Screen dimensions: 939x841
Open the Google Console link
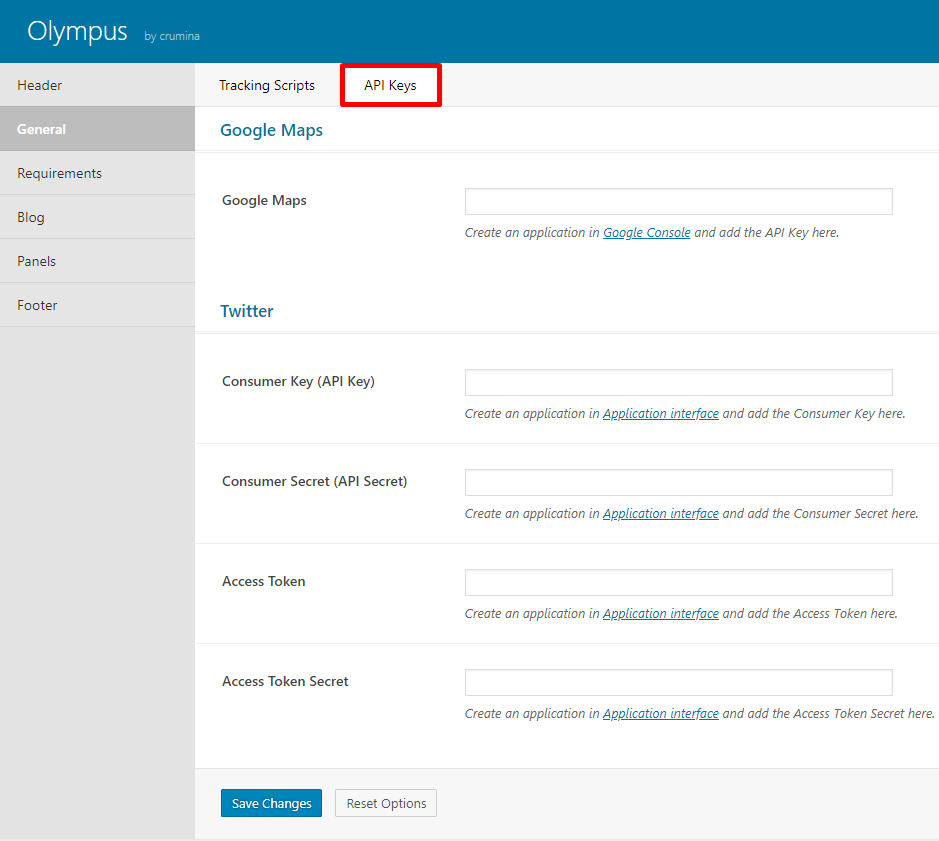[647, 232]
